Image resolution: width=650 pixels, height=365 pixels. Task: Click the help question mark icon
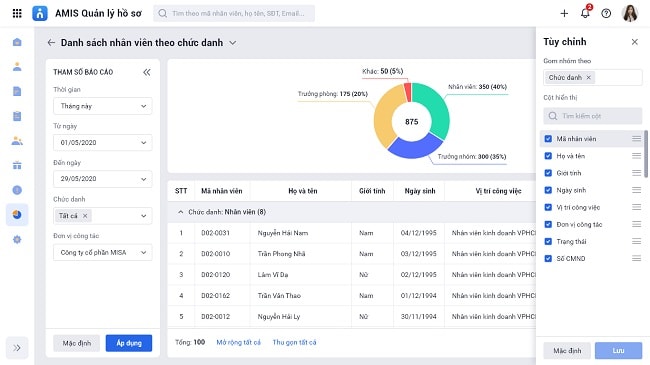tap(606, 13)
